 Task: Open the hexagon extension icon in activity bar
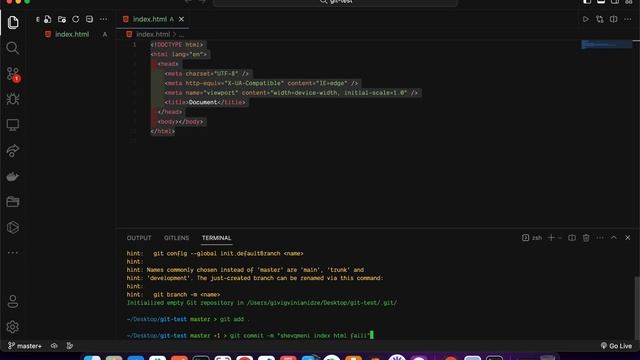13,227
